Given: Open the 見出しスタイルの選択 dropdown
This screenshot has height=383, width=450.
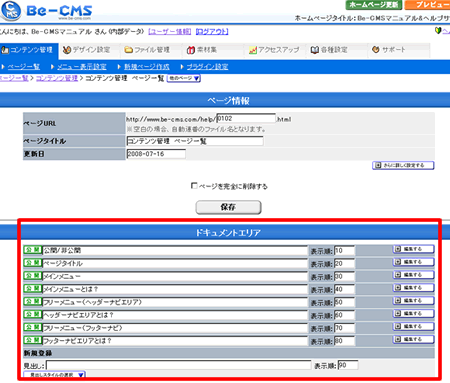Looking at the screenshot, I should pos(55,375).
